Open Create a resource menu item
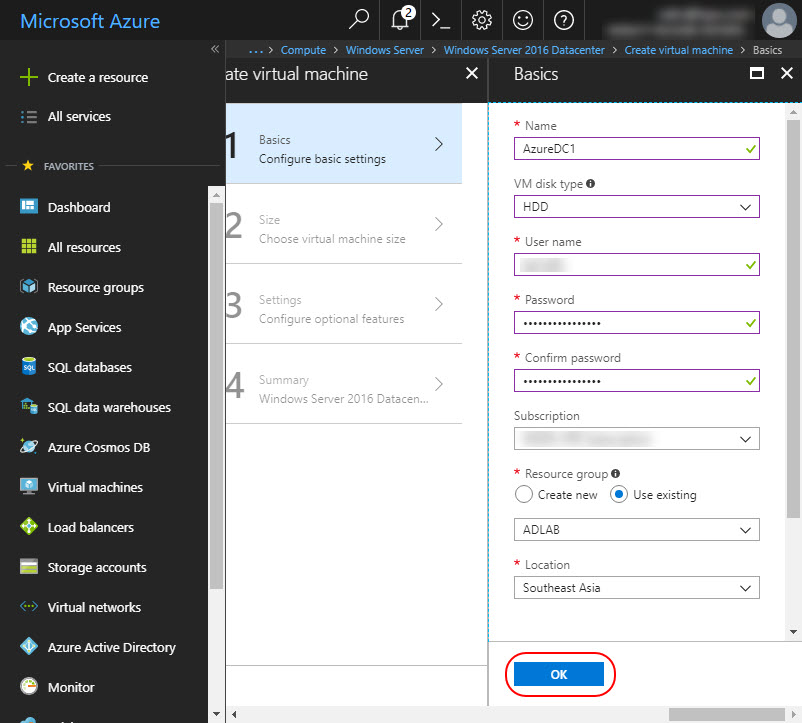The height and width of the screenshot is (723, 802). [98, 77]
